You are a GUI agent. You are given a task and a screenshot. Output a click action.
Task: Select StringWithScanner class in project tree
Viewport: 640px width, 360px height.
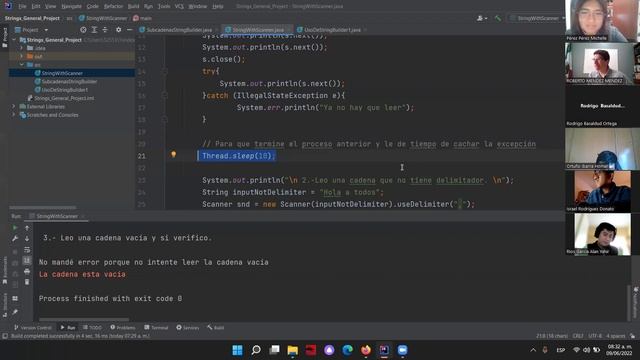62,73
